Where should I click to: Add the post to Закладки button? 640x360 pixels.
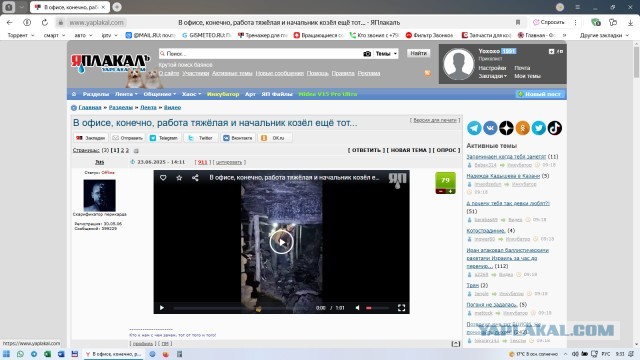pos(91,138)
